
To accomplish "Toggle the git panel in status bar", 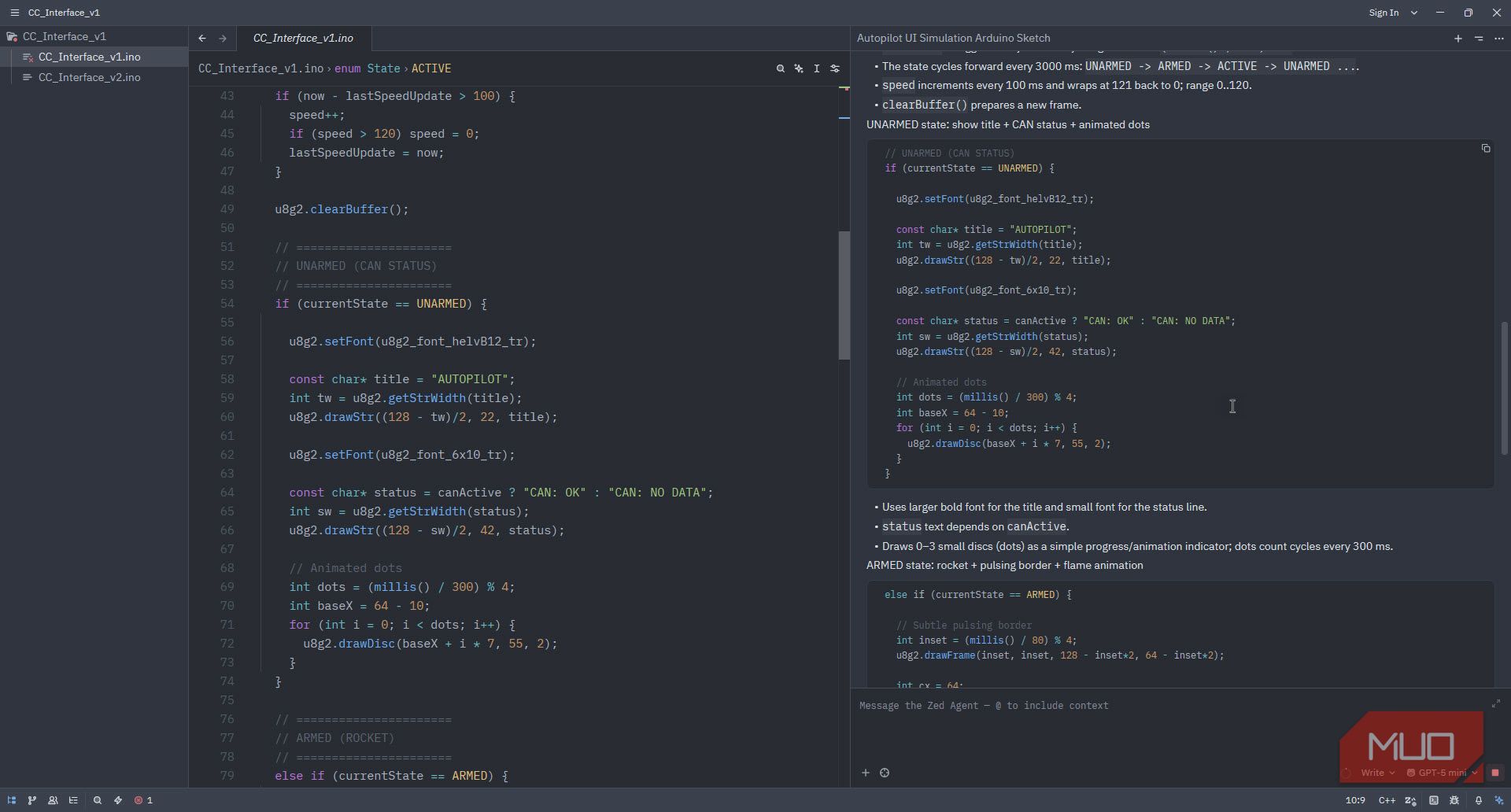I will (x=32, y=800).
